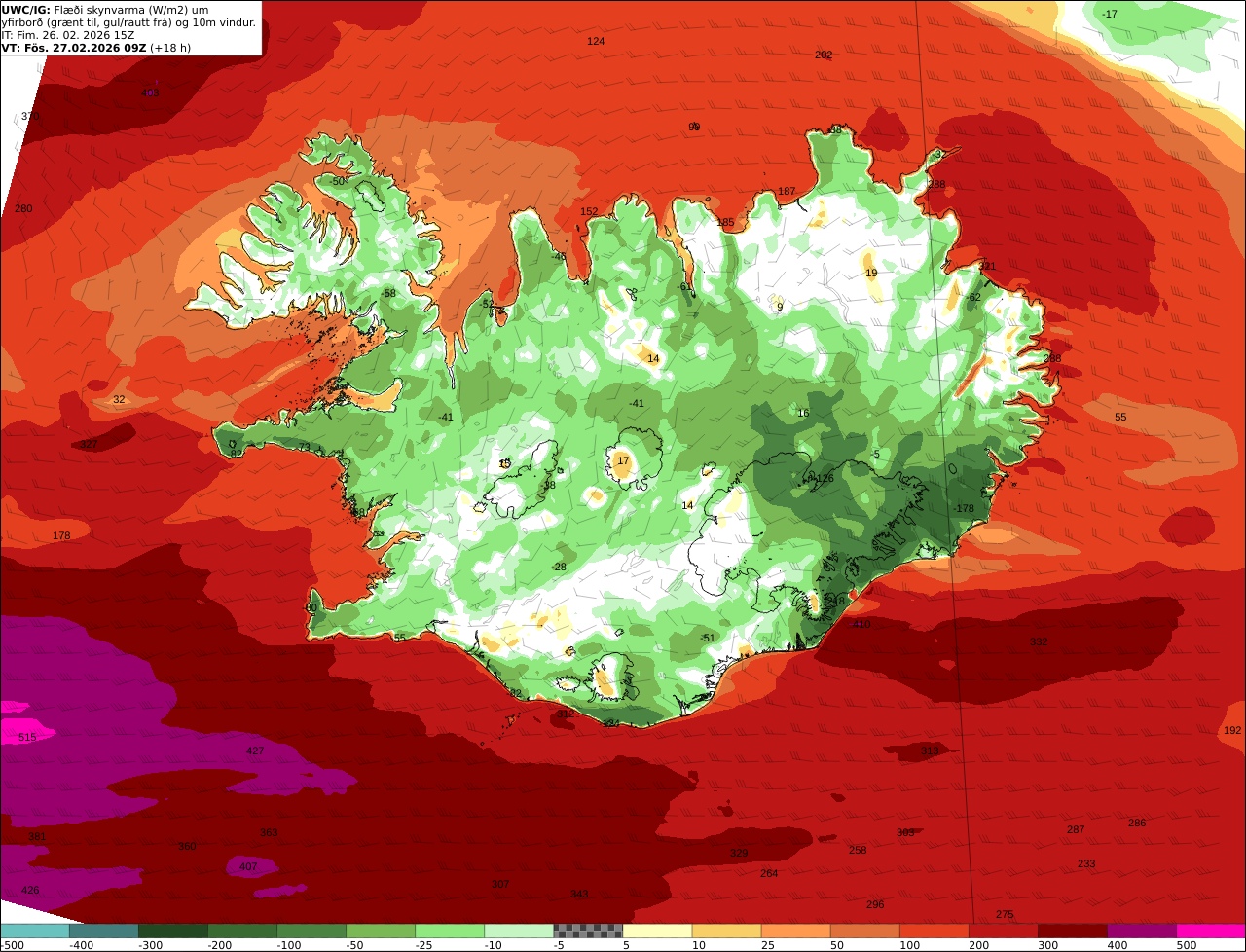Click the 287 map value
1246x952 pixels.
[1076, 829]
